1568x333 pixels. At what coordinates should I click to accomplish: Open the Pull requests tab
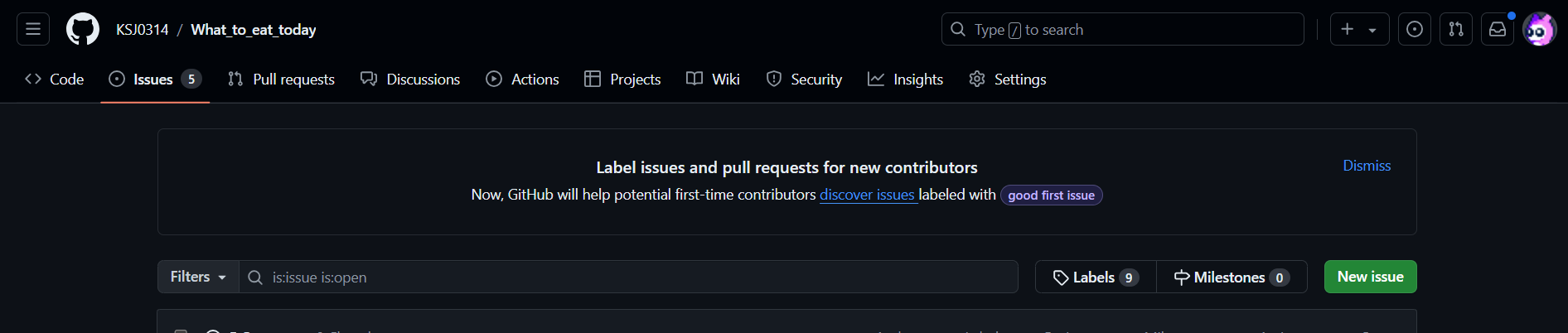coord(281,79)
